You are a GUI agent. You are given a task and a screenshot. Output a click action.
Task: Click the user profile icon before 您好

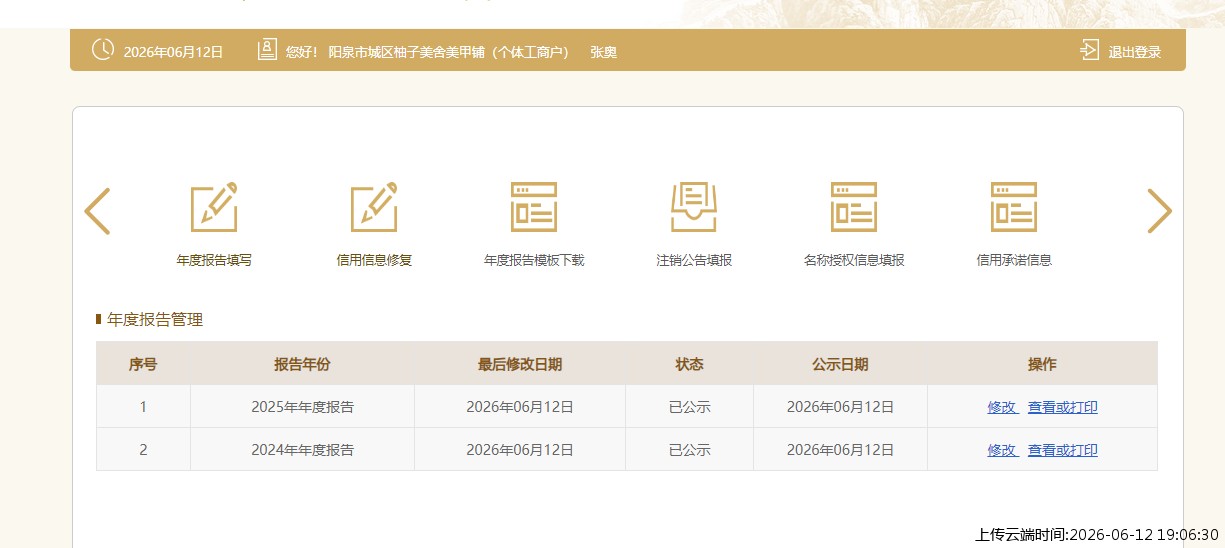tap(267, 50)
